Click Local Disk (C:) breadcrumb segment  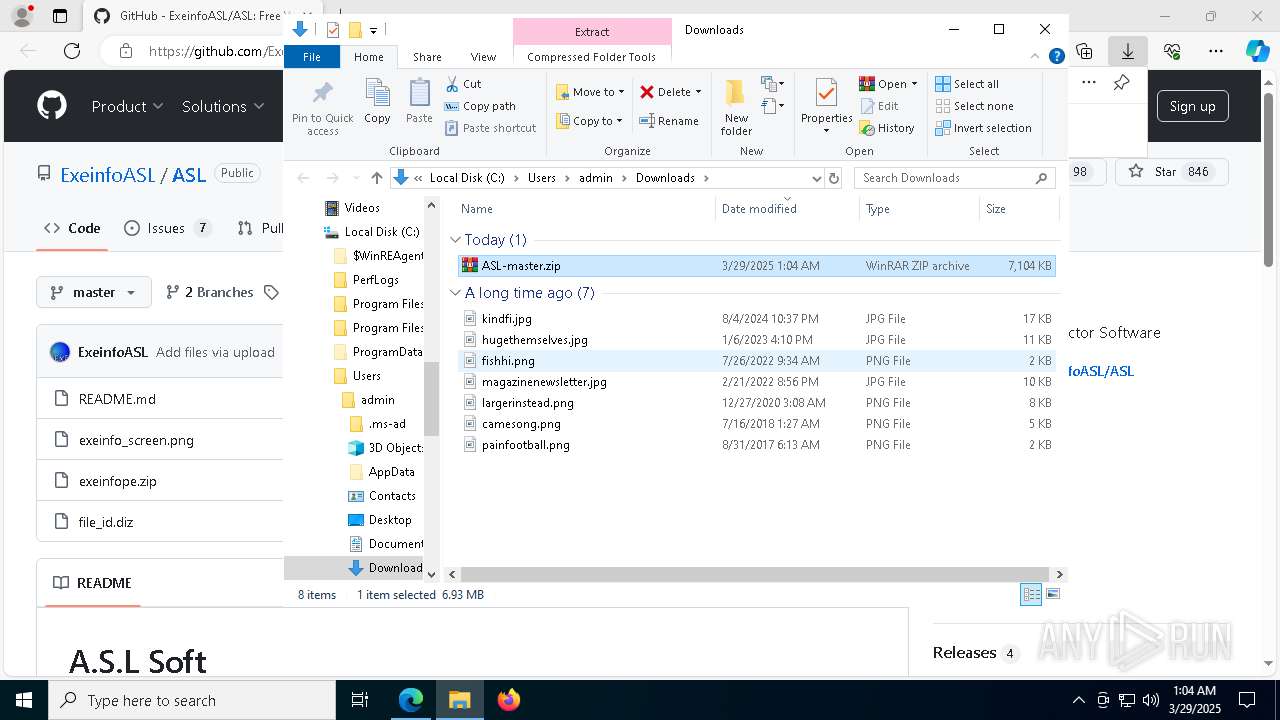[x=467, y=178]
